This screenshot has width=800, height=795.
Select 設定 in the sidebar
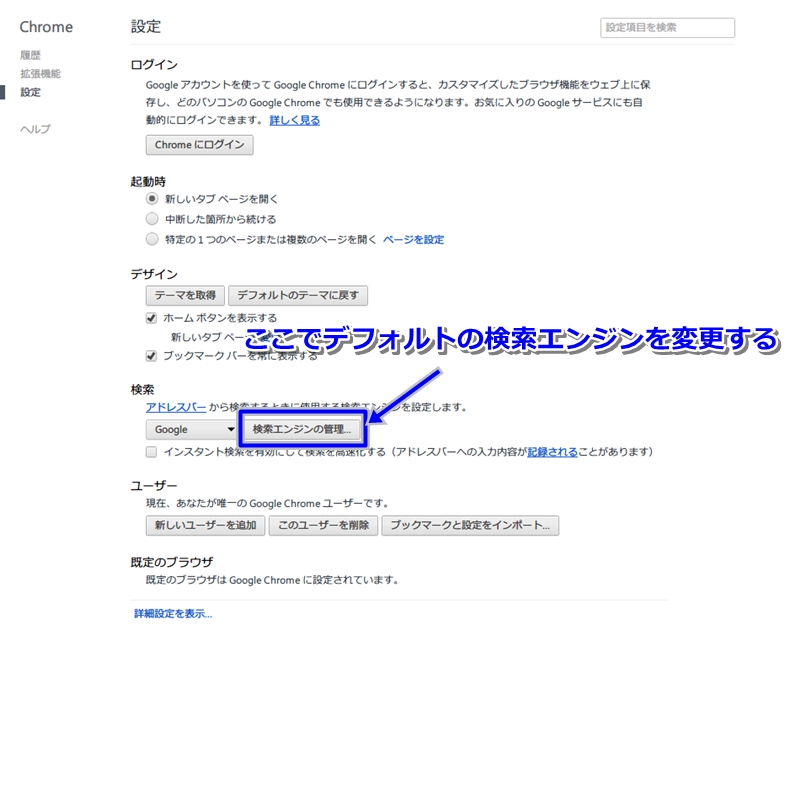point(30,92)
